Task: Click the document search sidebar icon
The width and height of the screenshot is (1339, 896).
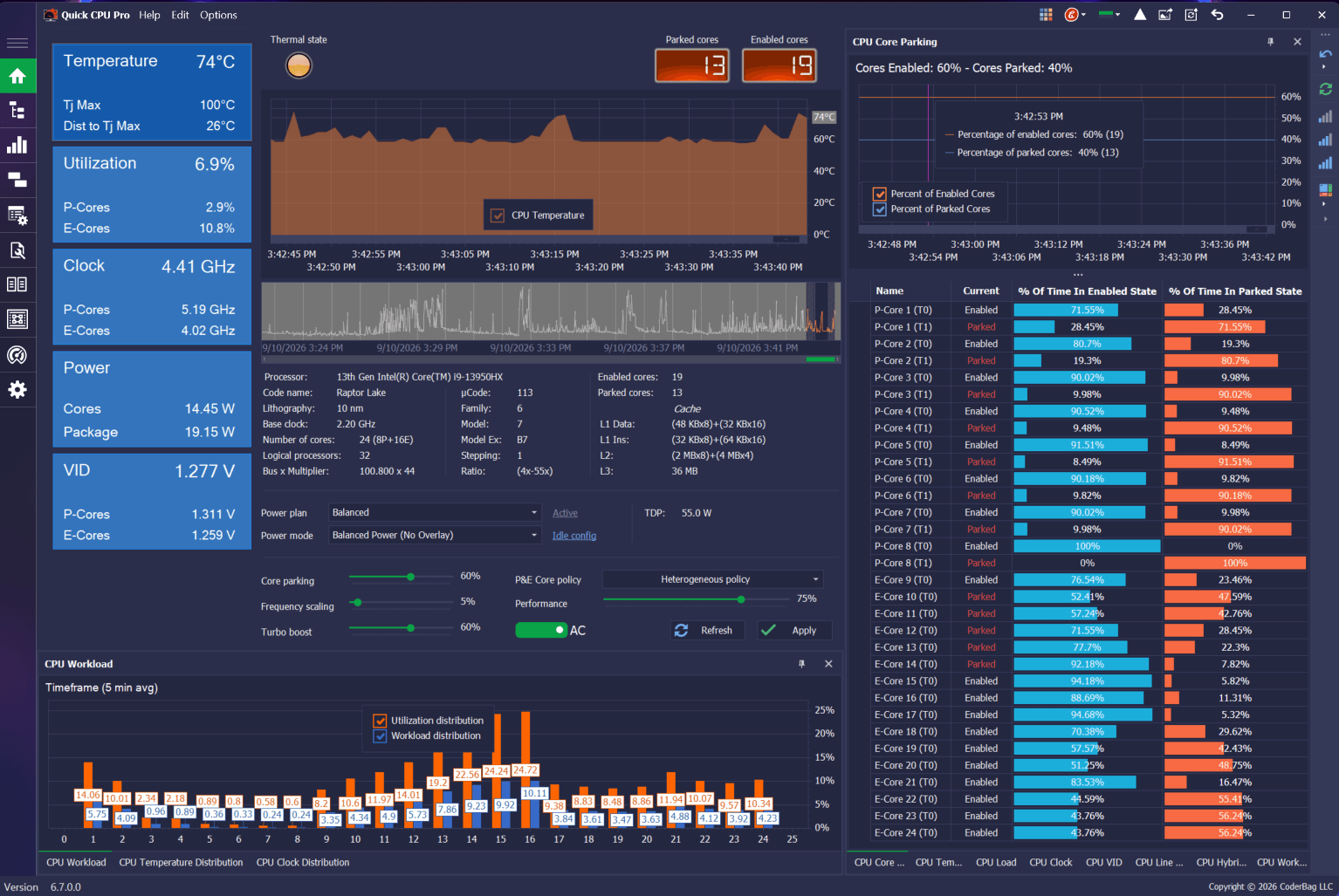Action: coord(17,250)
